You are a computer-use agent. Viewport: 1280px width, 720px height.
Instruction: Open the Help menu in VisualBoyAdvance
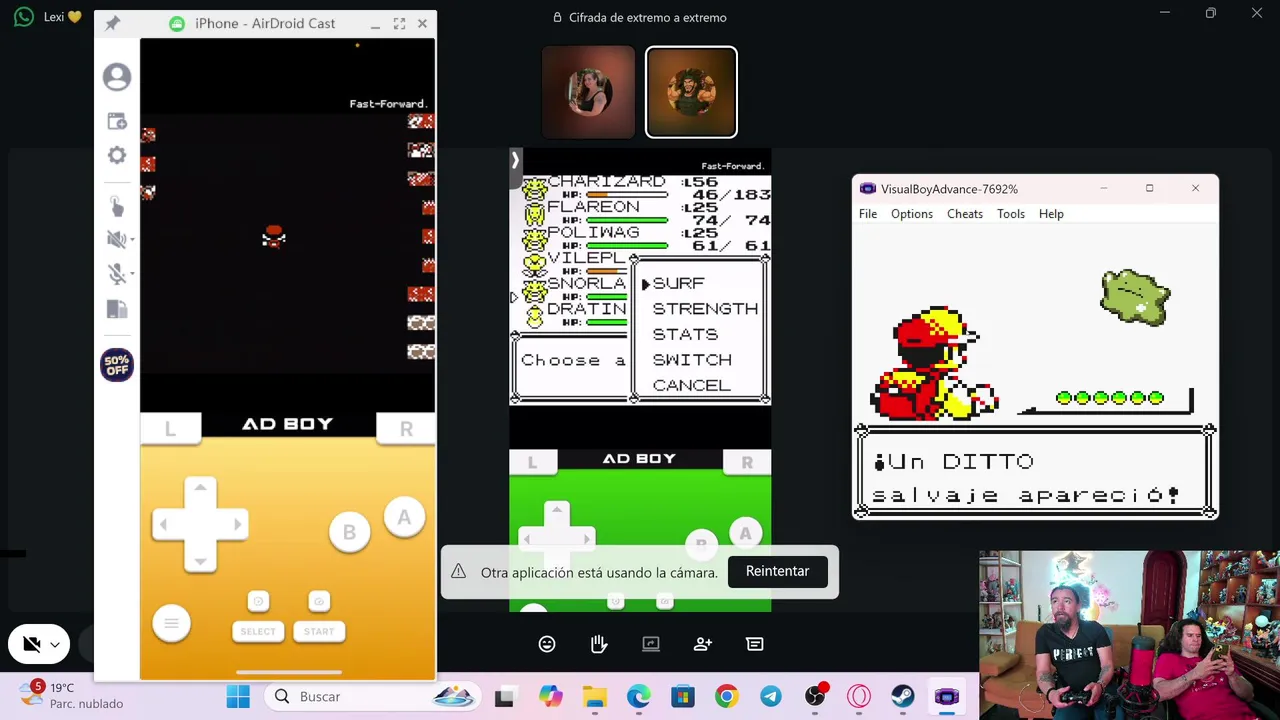click(x=1051, y=214)
